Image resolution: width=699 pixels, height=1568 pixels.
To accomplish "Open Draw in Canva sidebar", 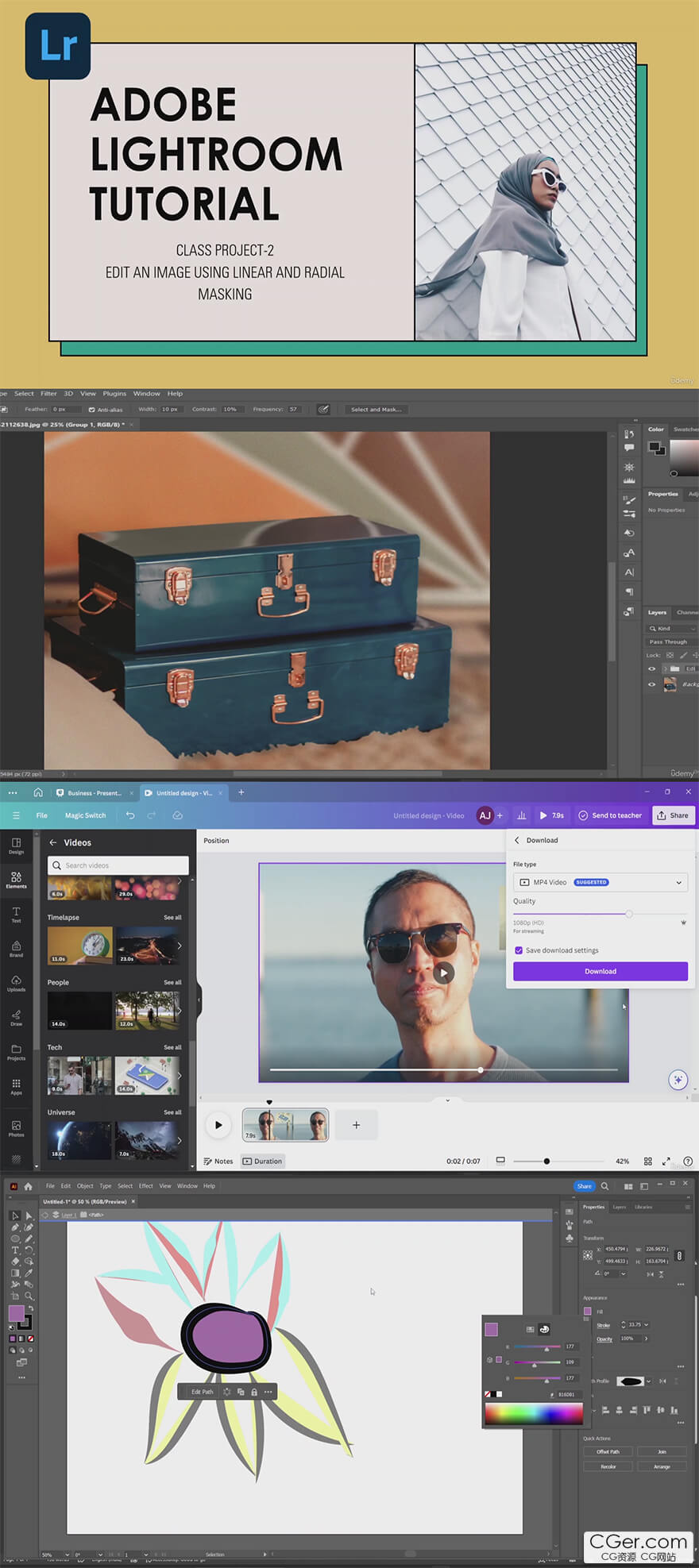I will pyautogui.click(x=16, y=1017).
